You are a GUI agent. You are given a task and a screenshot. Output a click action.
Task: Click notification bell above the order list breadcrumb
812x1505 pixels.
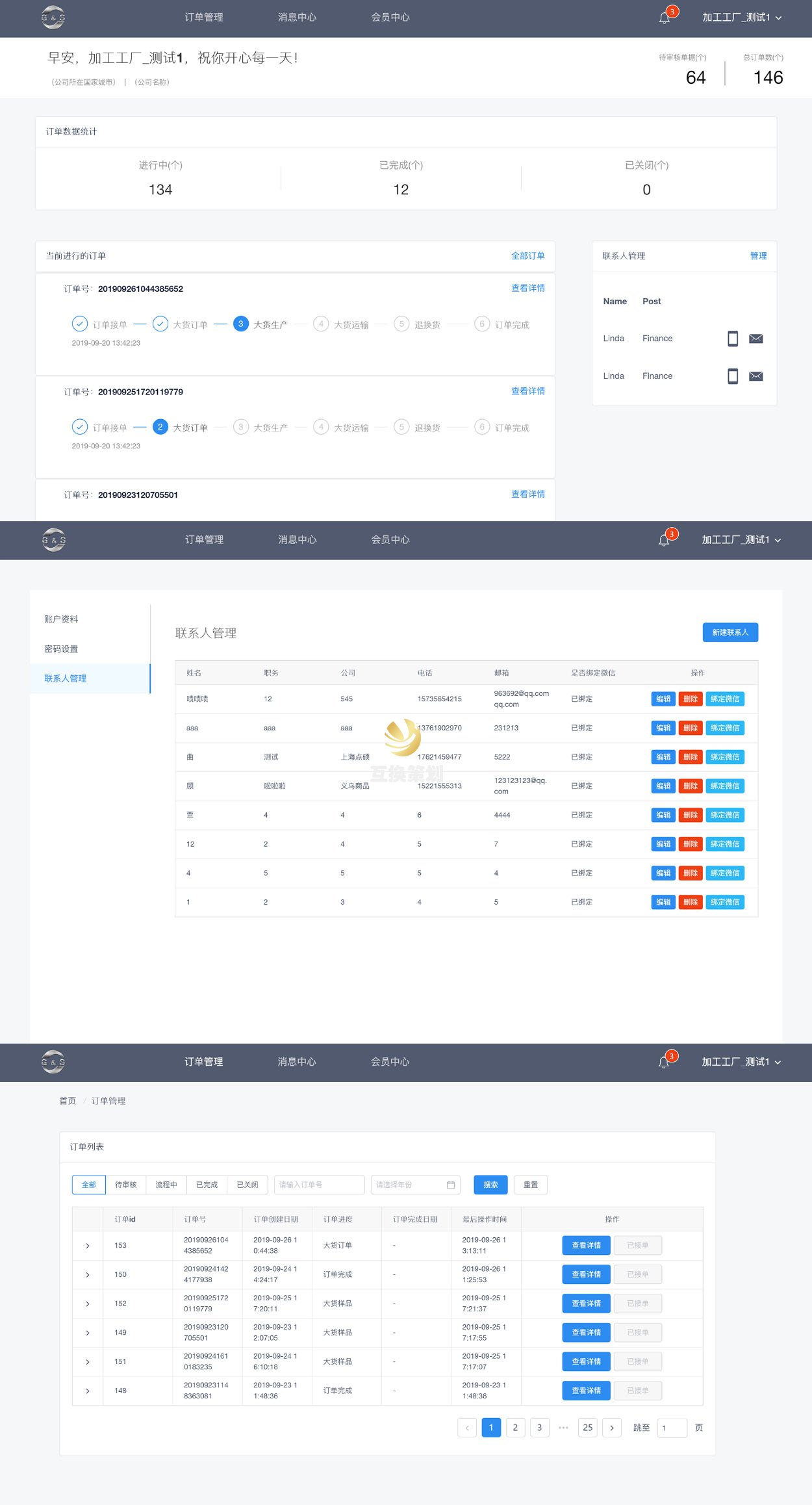[664, 1062]
